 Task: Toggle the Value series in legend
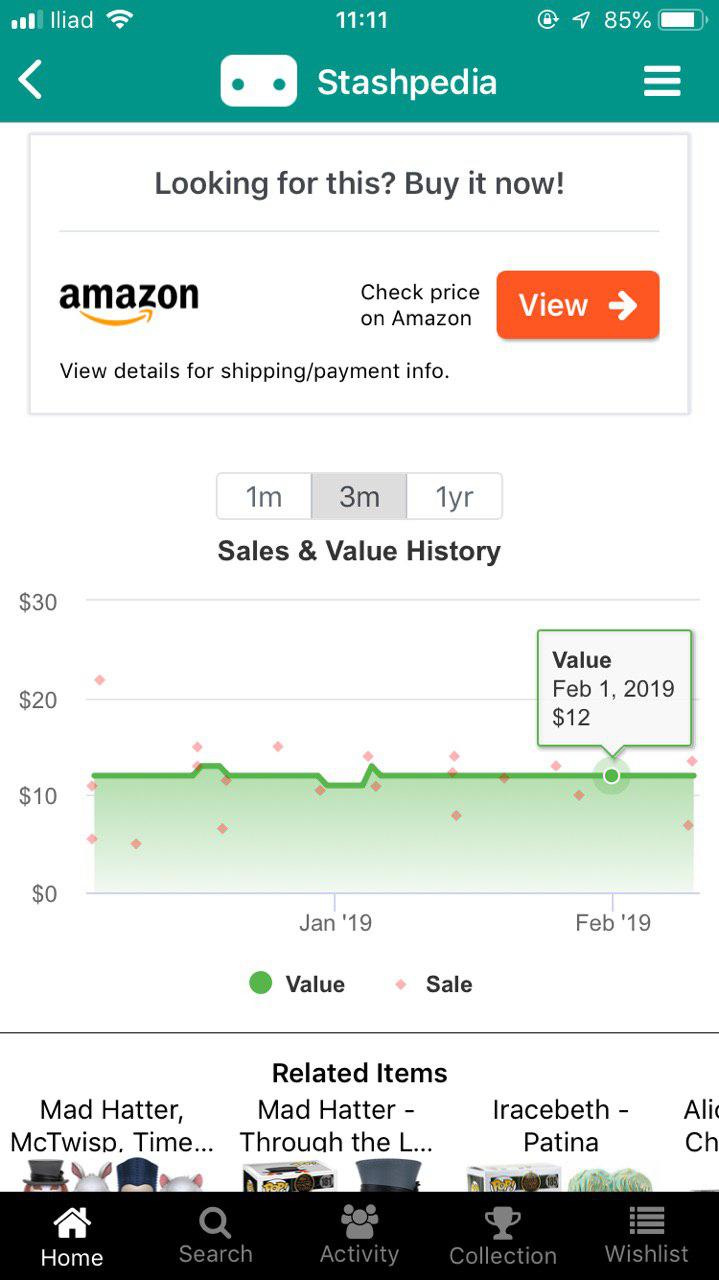click(297, 984)
